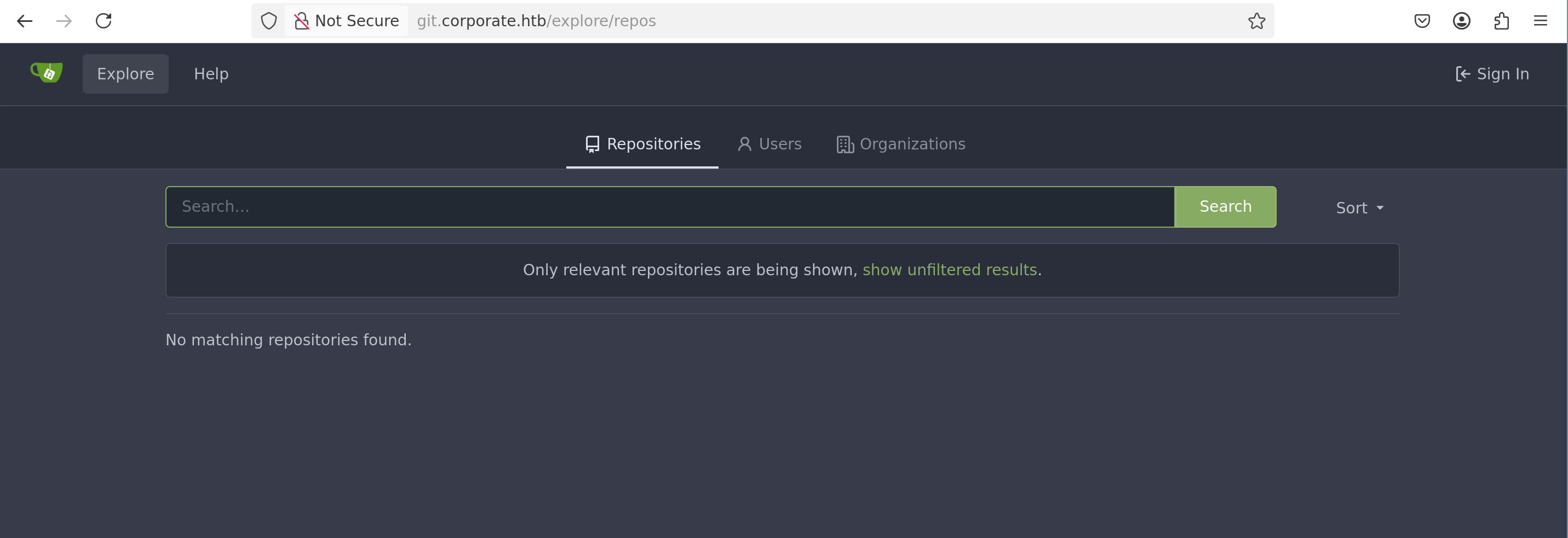Screen dimensions: 1568x538
Task: Select the Repositories tab
Action: coord(642,144)
